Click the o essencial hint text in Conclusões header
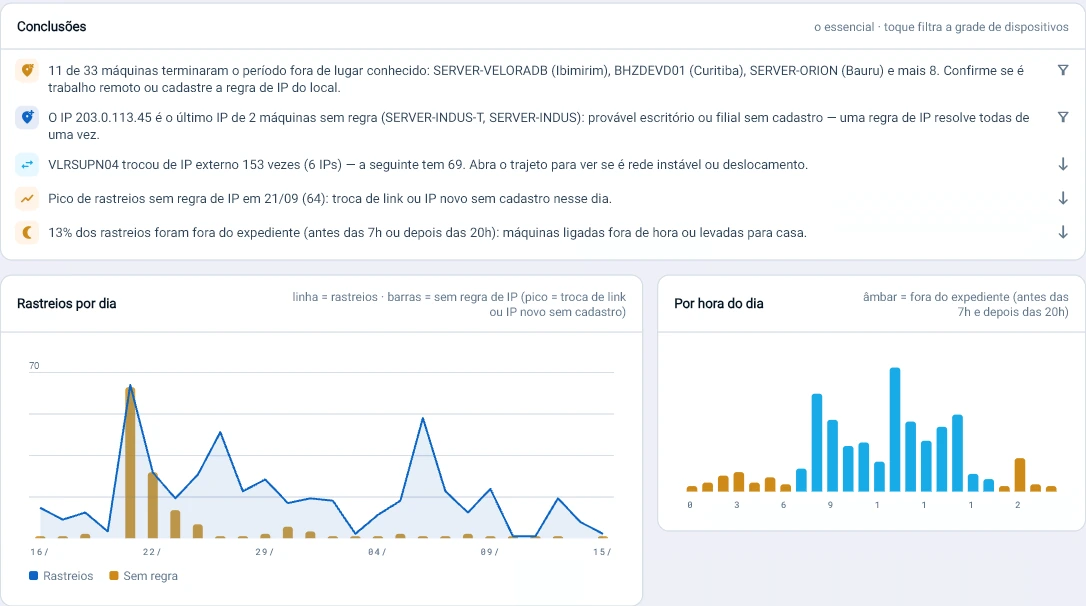The height and width of the screenshot is (606, 1086). point(941,27)
